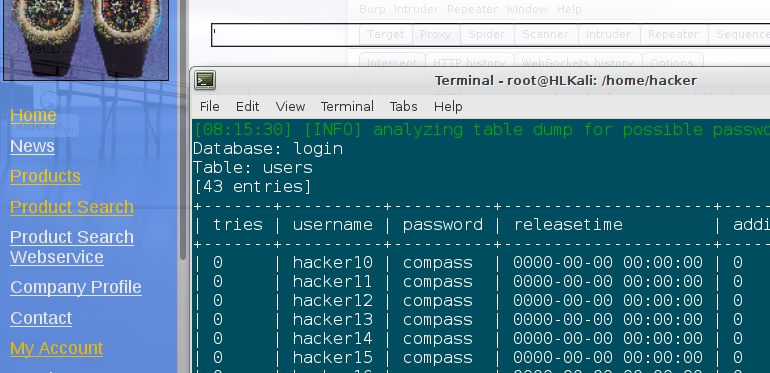Open the News link
770x373 pixels.
(x=32, y=146)
